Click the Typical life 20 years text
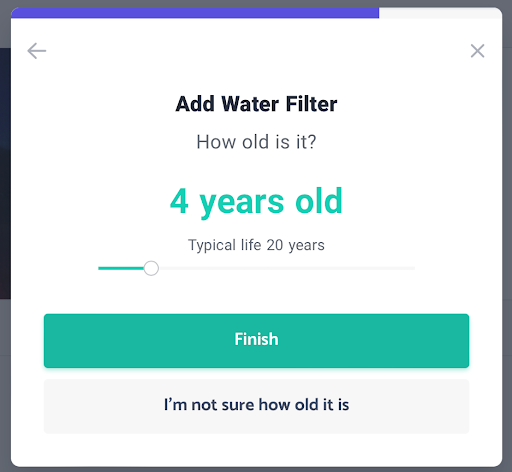The width and height of the screenshot is (512, 472). pos(256,245)
